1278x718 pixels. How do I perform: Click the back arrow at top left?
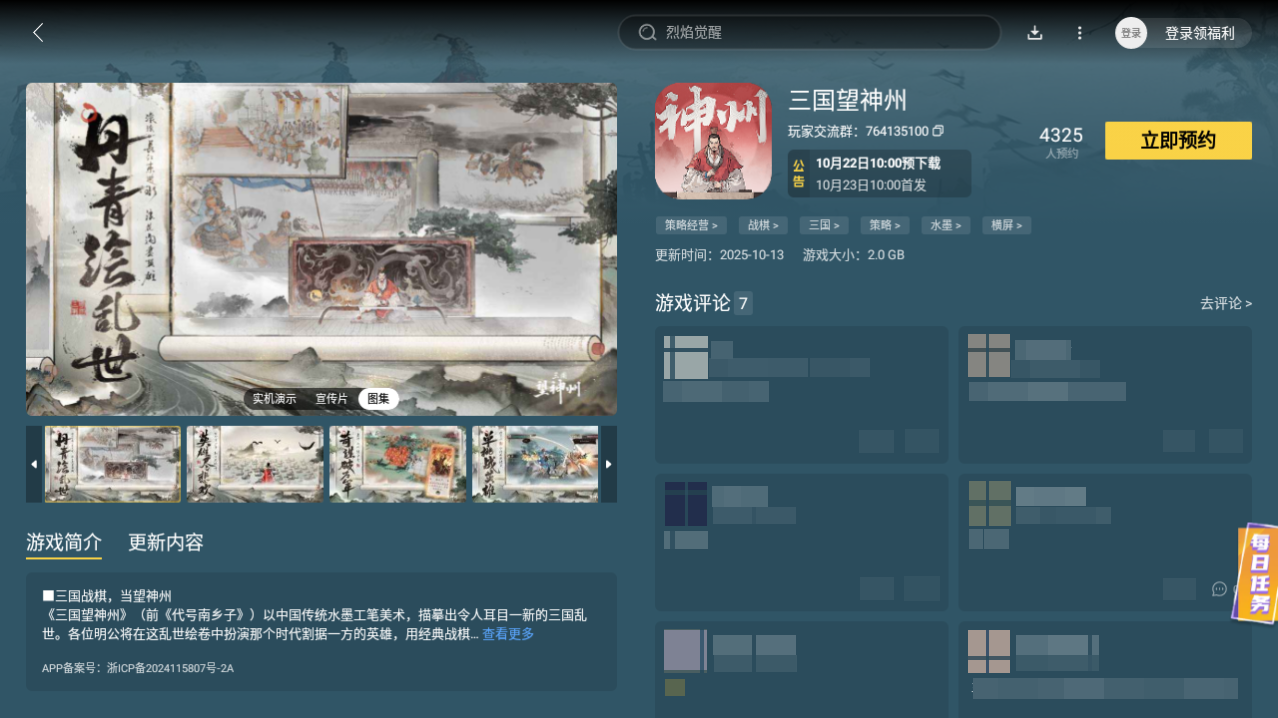pyautogui.click(x=38, y=32)
